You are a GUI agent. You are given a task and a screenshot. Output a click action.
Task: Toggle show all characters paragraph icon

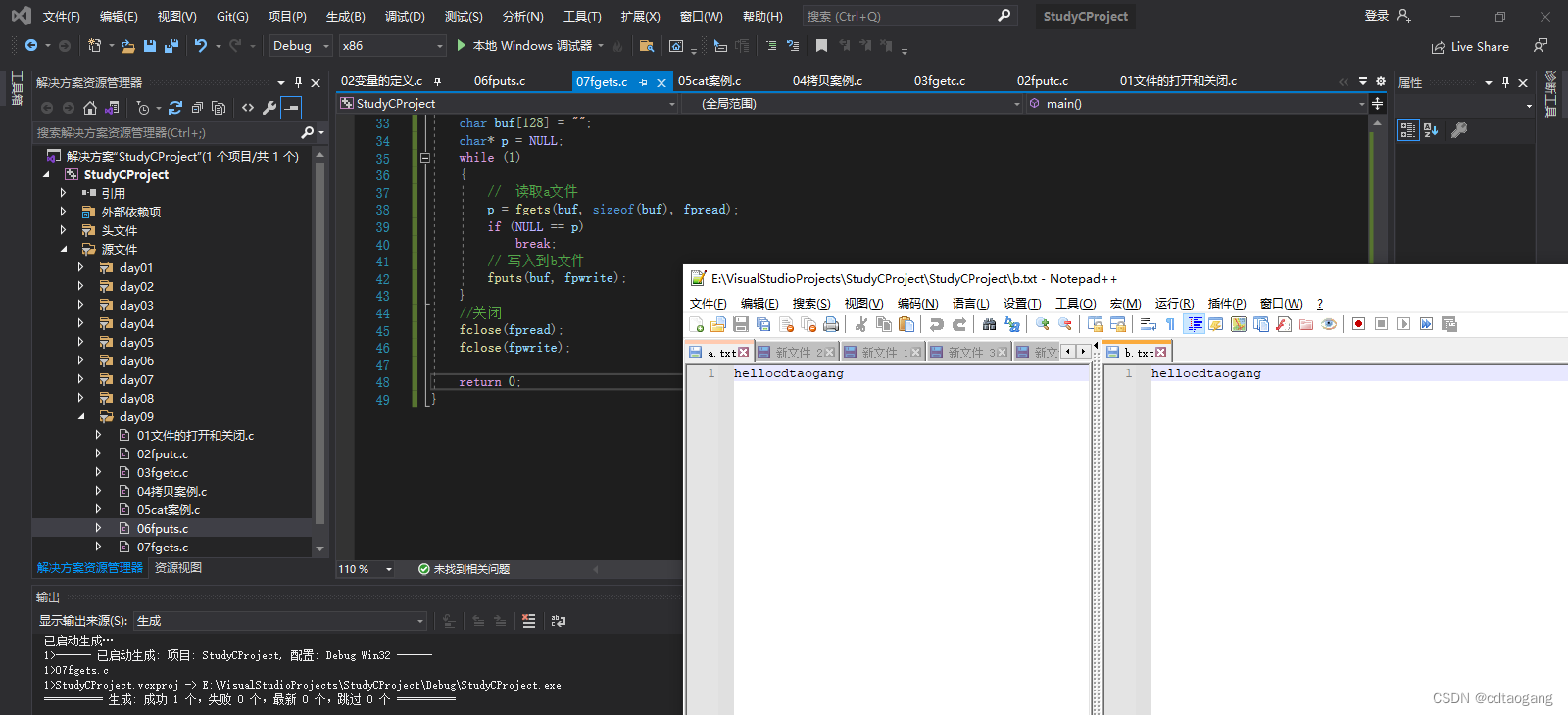click(1170, 325)
